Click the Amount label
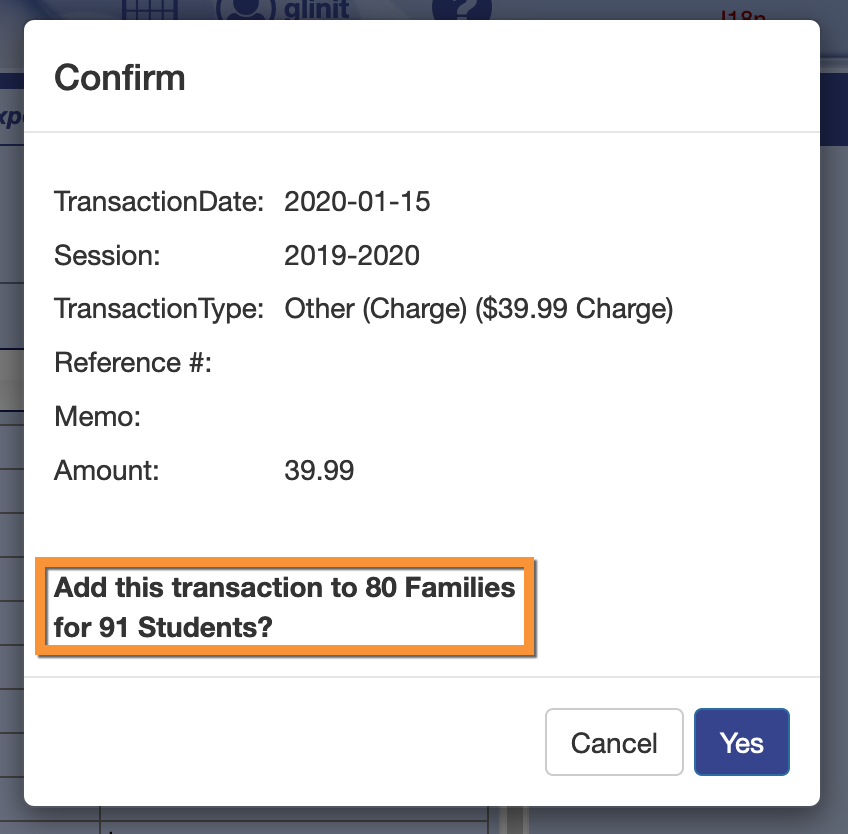Image resolution: width=848 pixels, height=834 pixels. click(x=107, y=470)
